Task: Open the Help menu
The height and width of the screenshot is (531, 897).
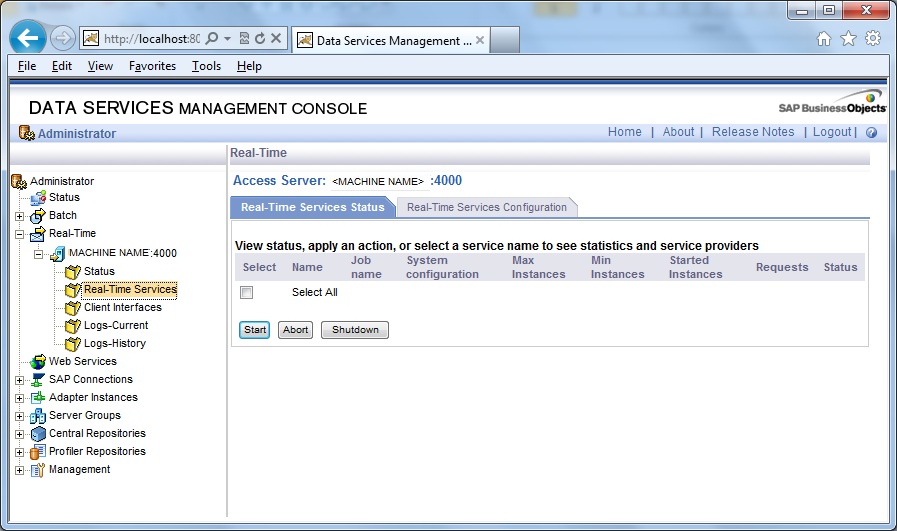Action: 249,66
